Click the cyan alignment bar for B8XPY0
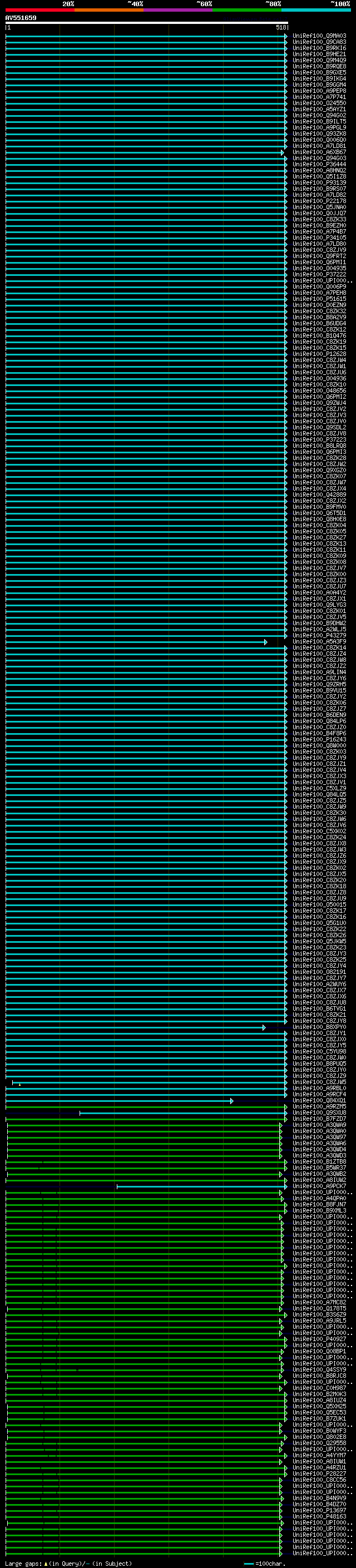Image resolution: width=356 pixels, height=1568 pixels. pos(136,1027)
